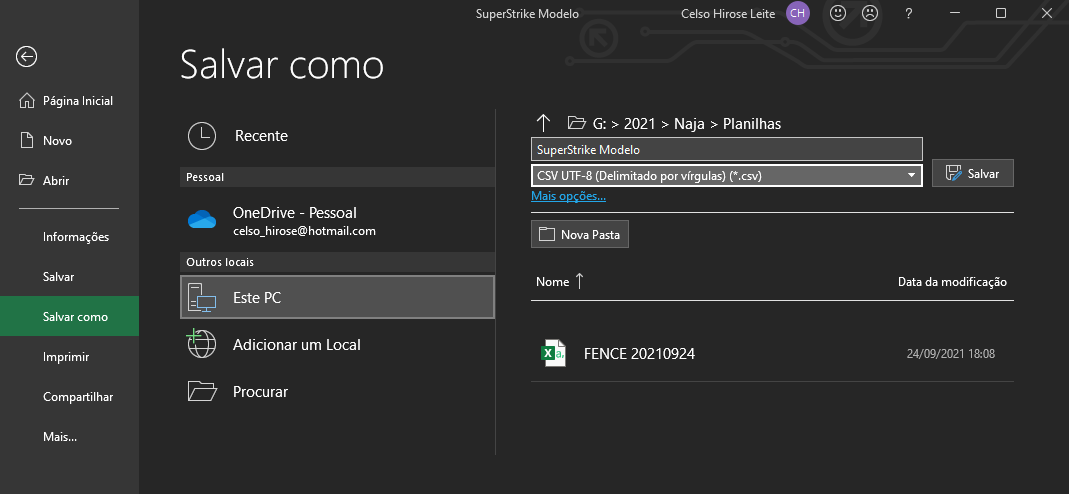Click the Recente clock icon

[202, 136]
